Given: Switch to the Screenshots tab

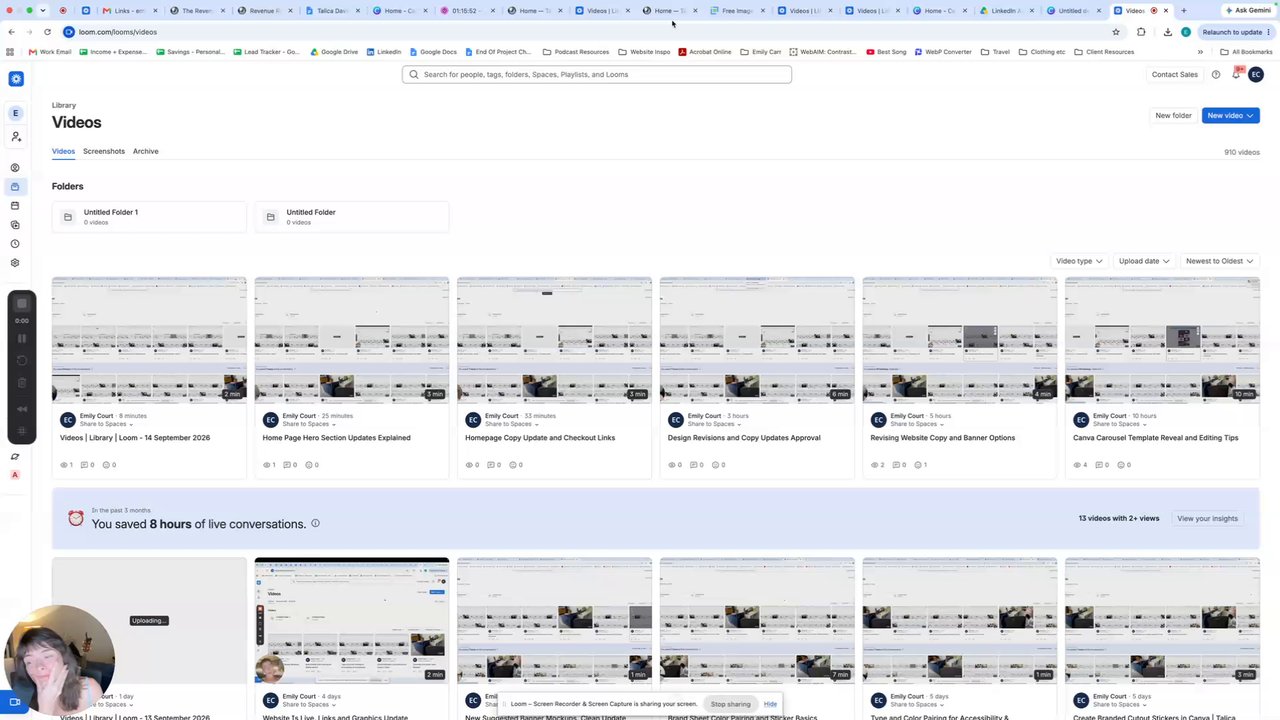Looking at the screenshot, I should coord(104,151).
